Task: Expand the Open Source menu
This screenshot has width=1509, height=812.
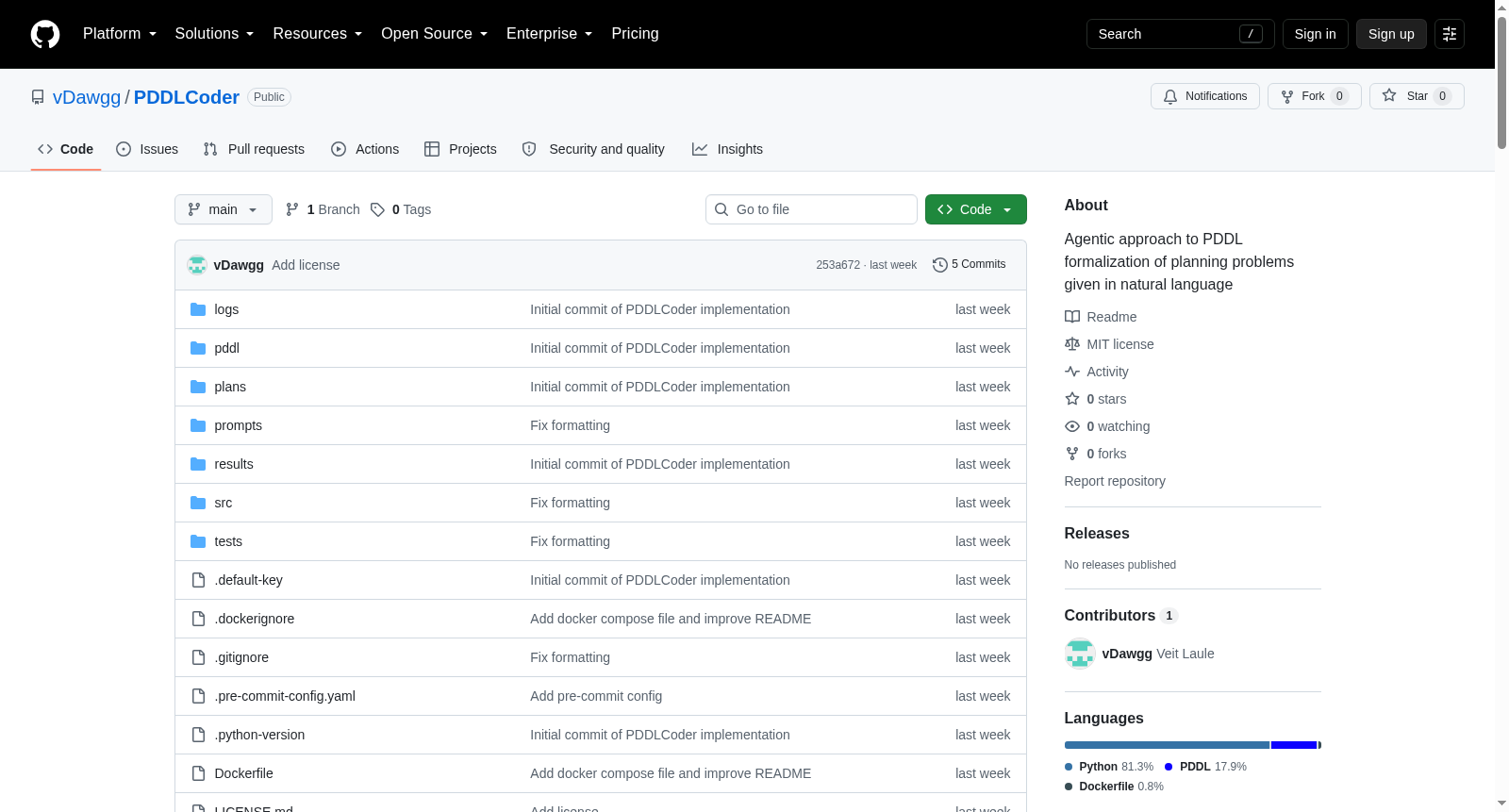Action: (435, 34)
